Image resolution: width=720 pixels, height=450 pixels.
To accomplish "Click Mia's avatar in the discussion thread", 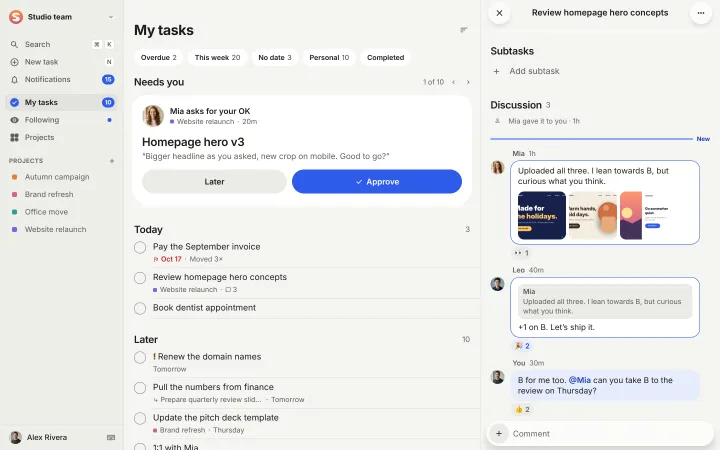I will click(497, 167).
